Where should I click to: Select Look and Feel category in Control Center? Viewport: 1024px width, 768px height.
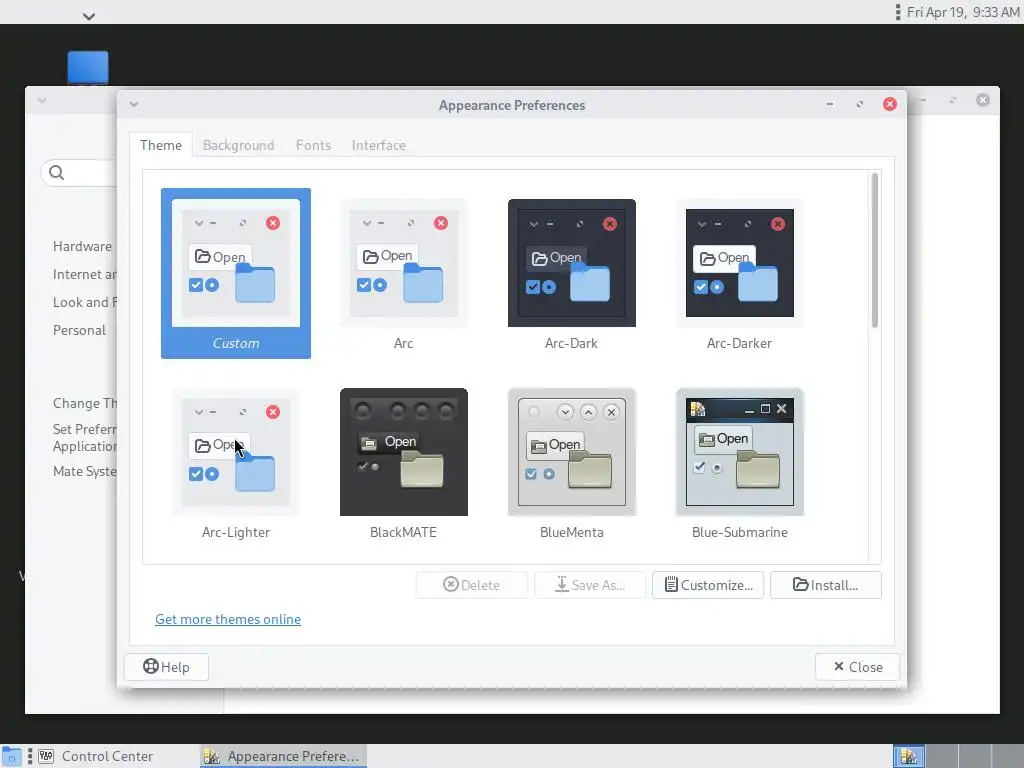[84, 302]
